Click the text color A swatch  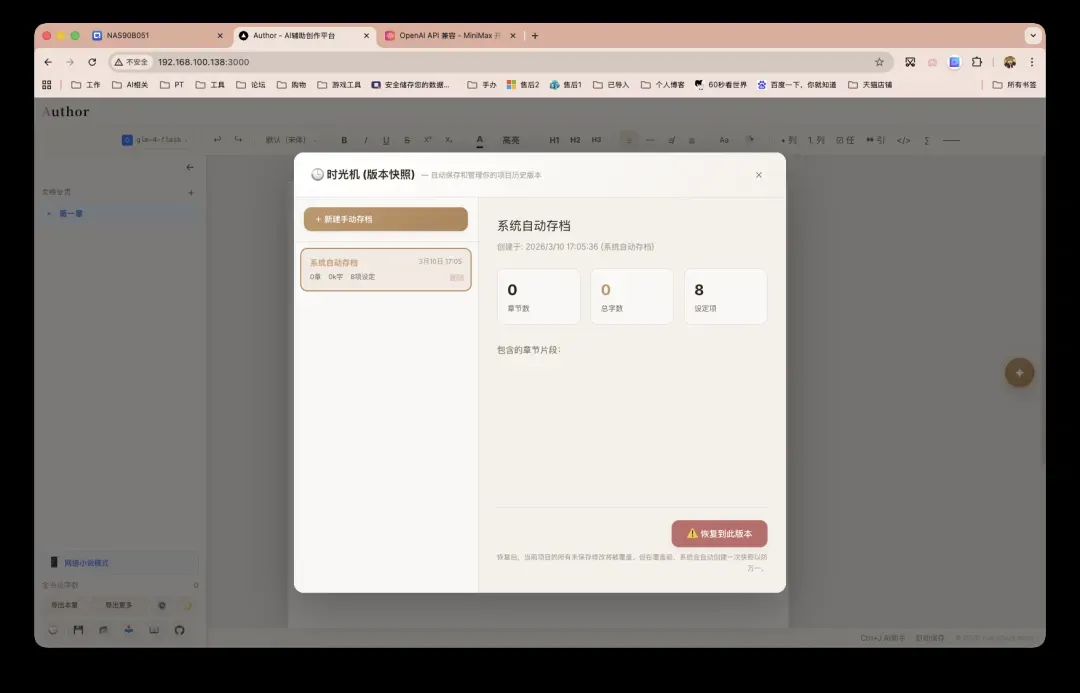[479, 140]
